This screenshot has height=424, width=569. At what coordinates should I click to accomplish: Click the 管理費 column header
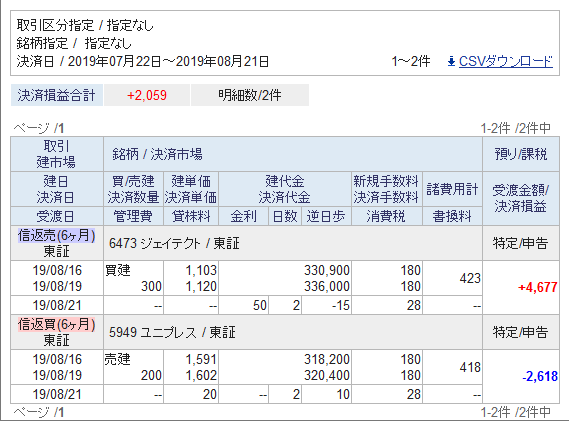pyautogui.click(x=133, y=216)
